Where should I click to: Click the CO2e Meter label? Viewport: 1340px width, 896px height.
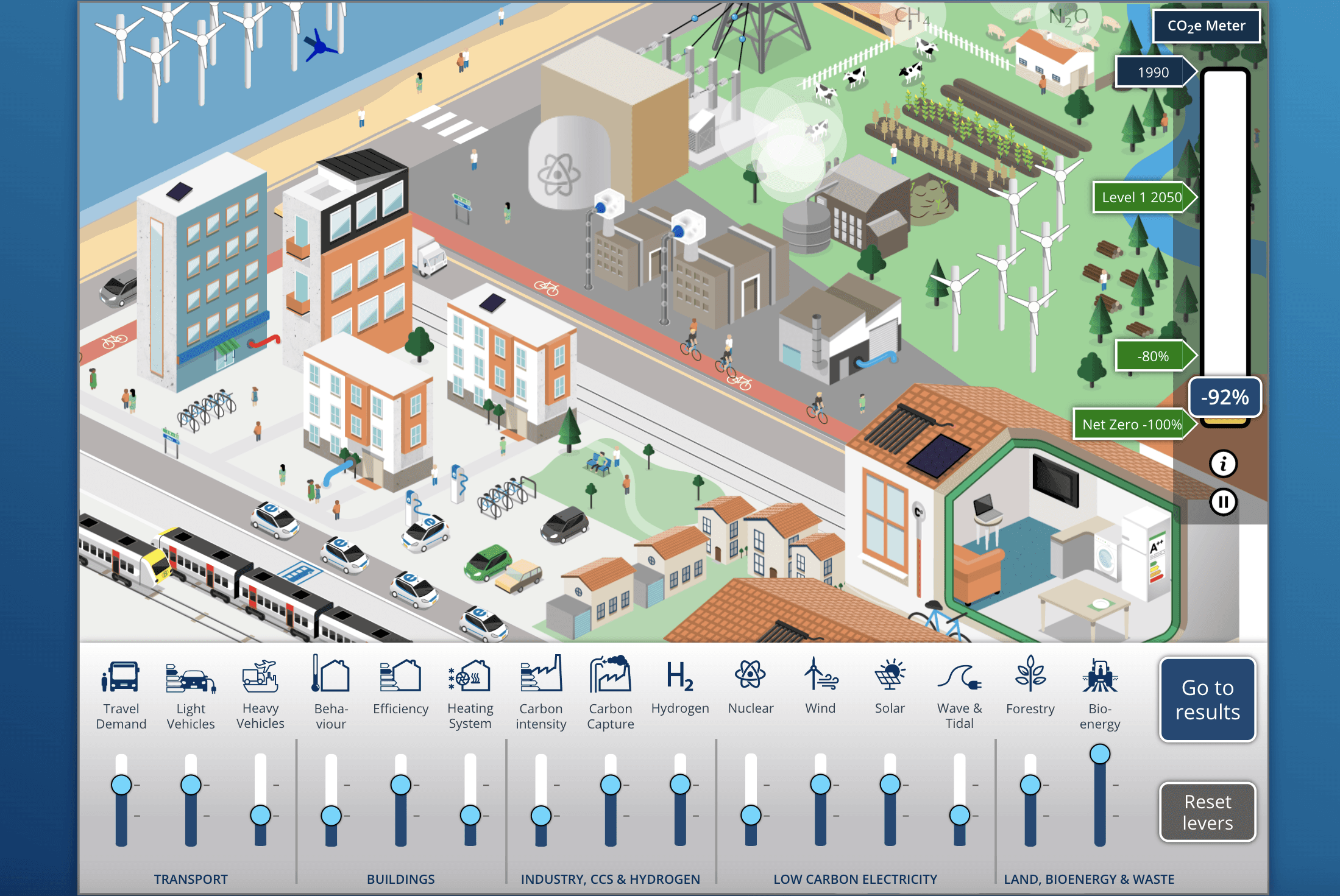[1206, 26]
